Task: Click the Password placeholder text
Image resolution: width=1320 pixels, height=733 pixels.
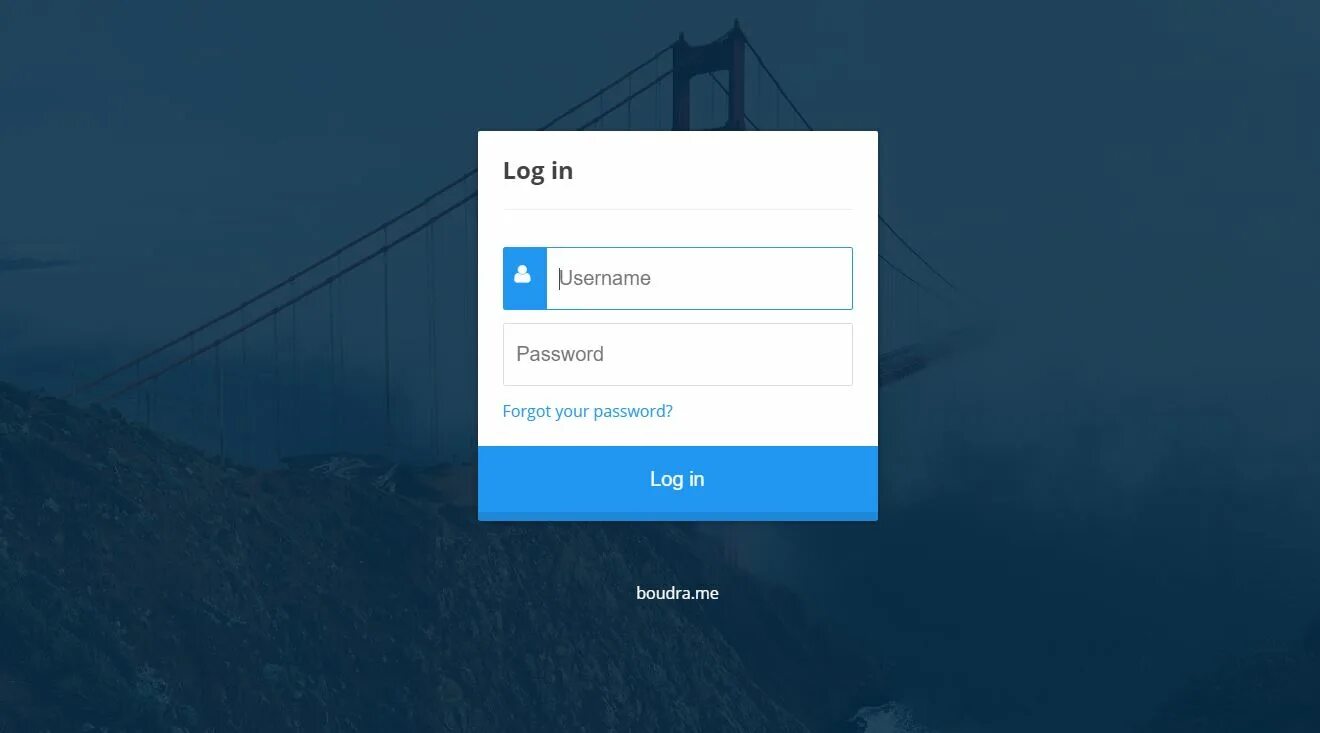Action: coord(560,354)
